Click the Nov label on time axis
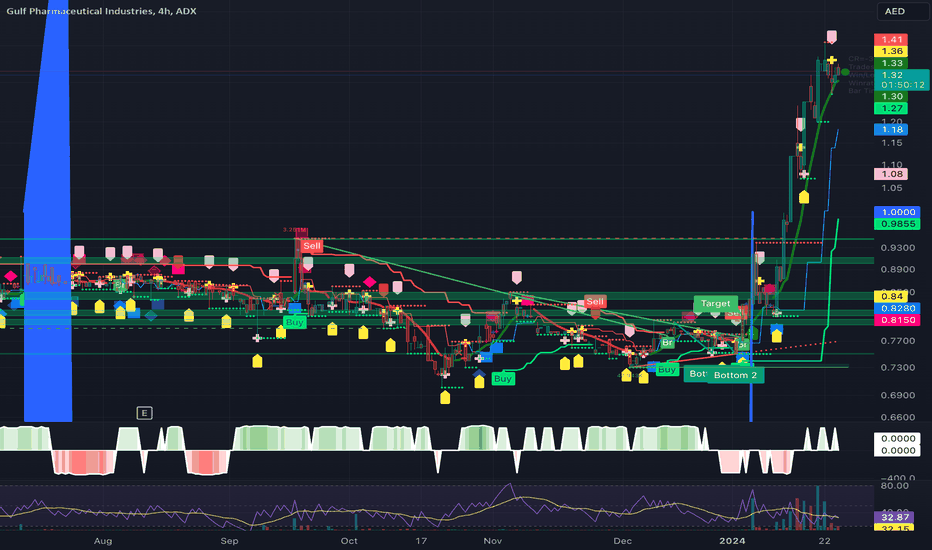This screenshot has height=550, width=932. 493,540
